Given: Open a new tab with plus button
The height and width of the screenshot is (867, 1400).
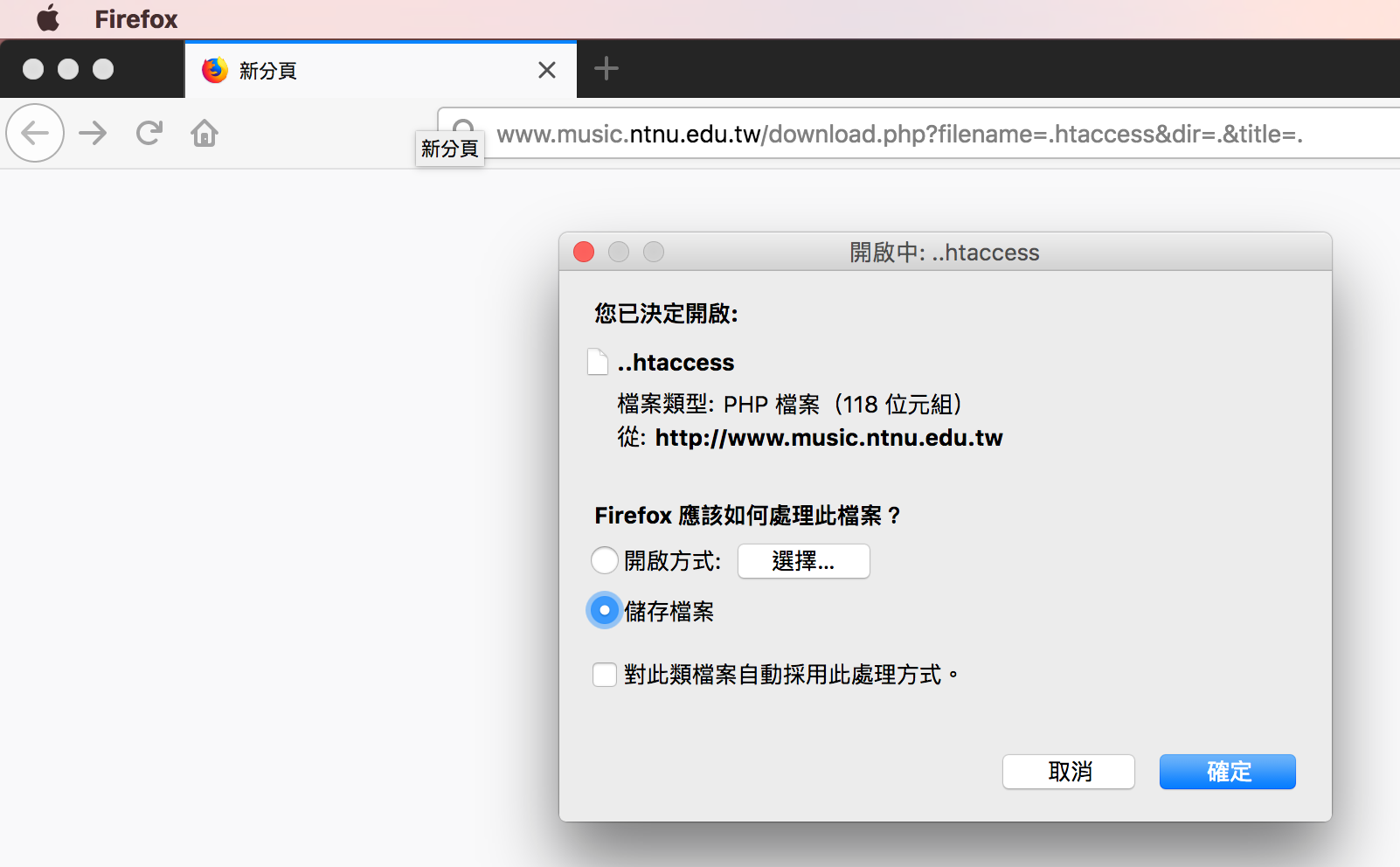Looking at the screenshot, I should point(606,68).
